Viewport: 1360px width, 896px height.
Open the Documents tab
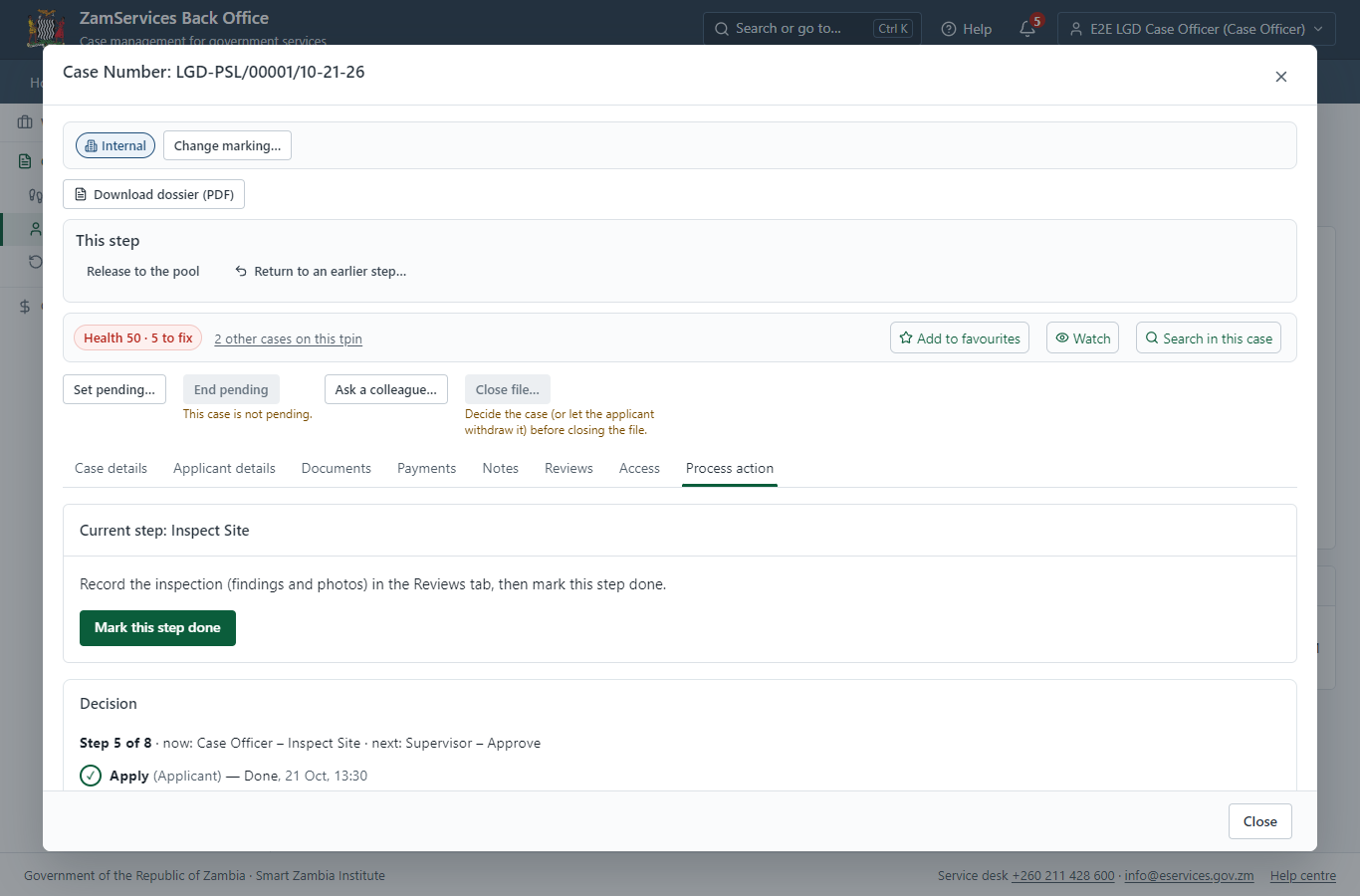click(x=337, y=468)
